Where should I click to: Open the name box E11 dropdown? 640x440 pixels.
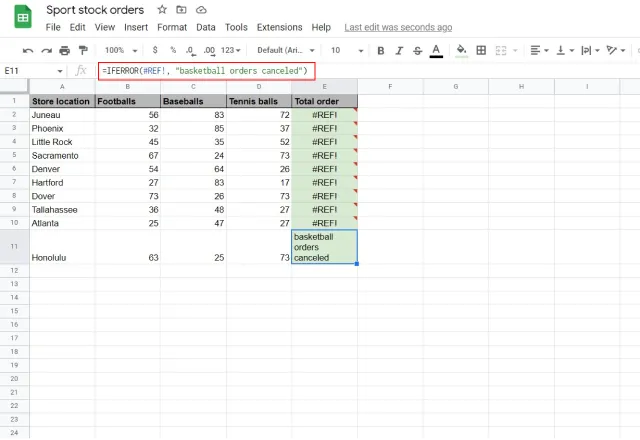click(x=60, y=71)
